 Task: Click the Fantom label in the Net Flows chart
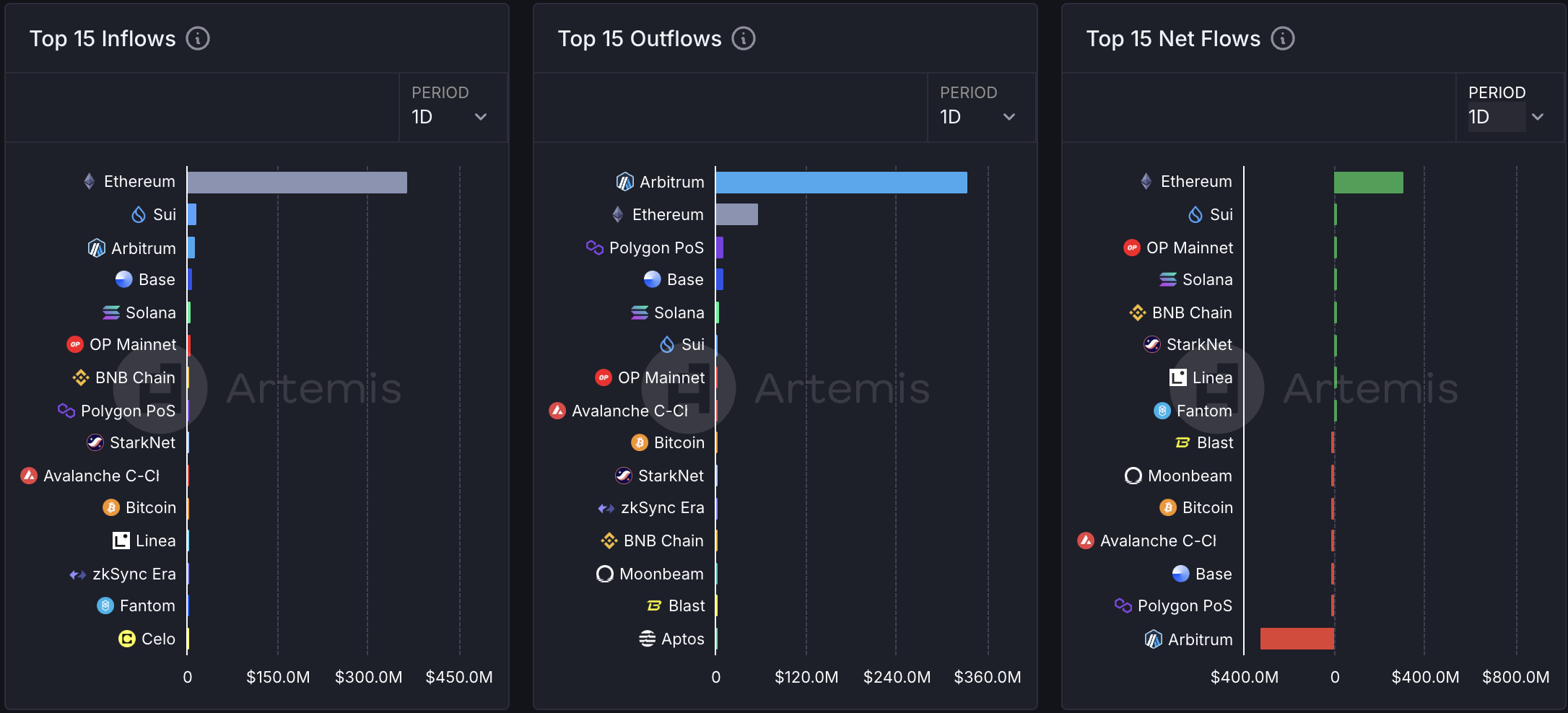pos(1204,411)
